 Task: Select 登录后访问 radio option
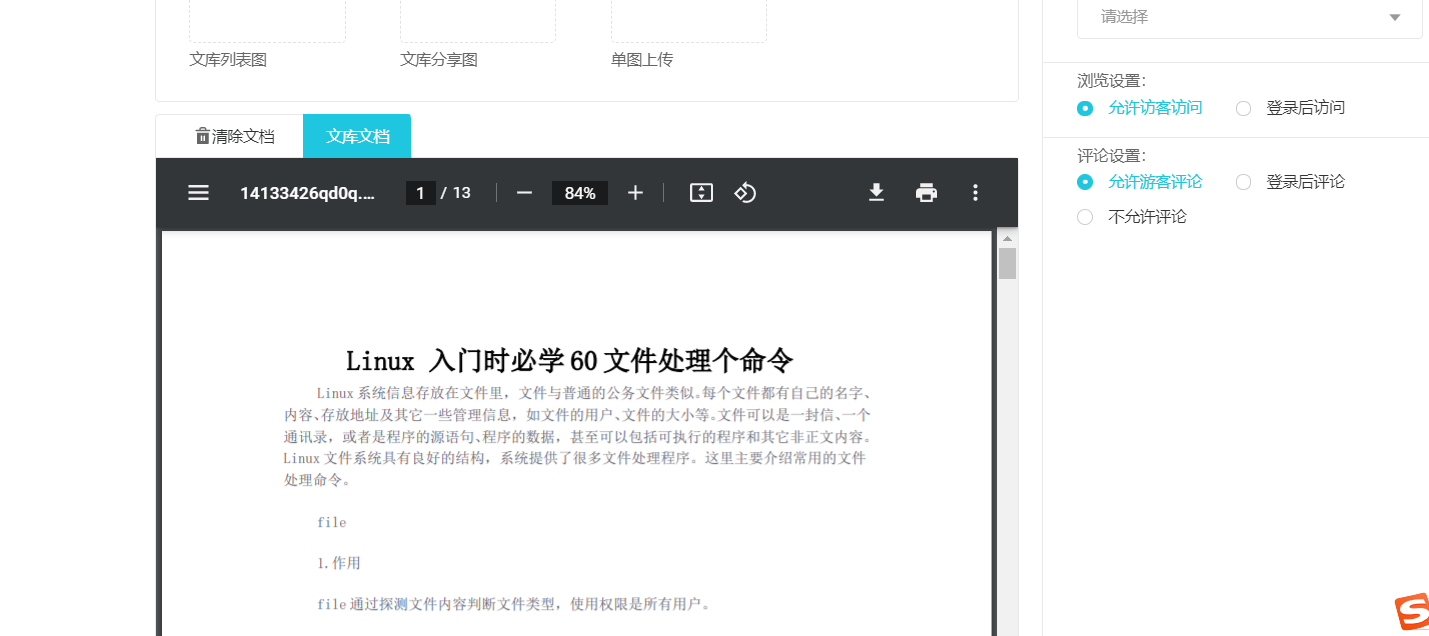(x=1243, y=108)
